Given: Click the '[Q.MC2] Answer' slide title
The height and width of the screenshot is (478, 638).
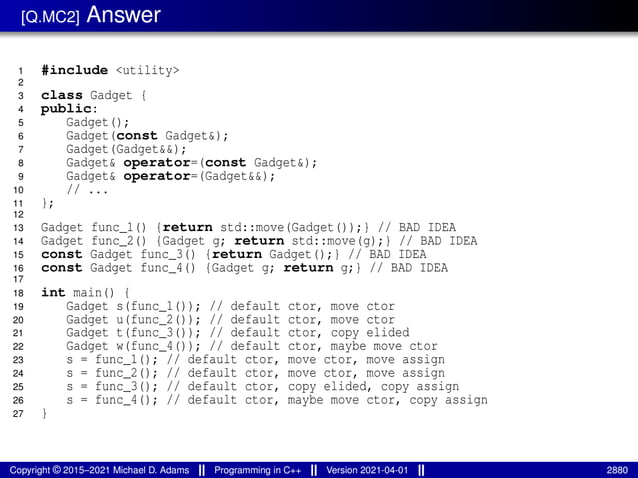Looking at the screenshot, I should point(91,15).
